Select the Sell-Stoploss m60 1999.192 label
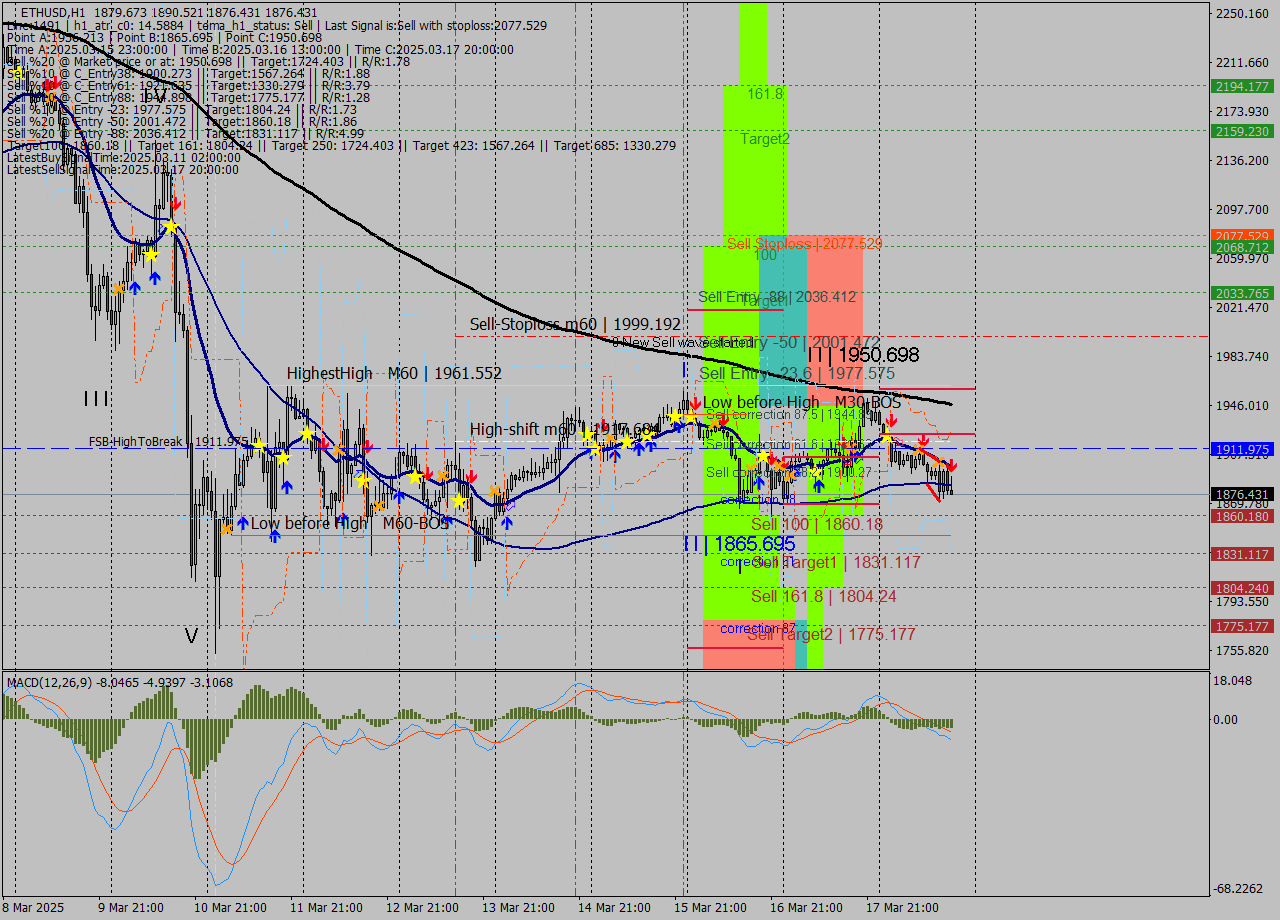Screen dimensions: 1280x920 (x=575, y=325)
